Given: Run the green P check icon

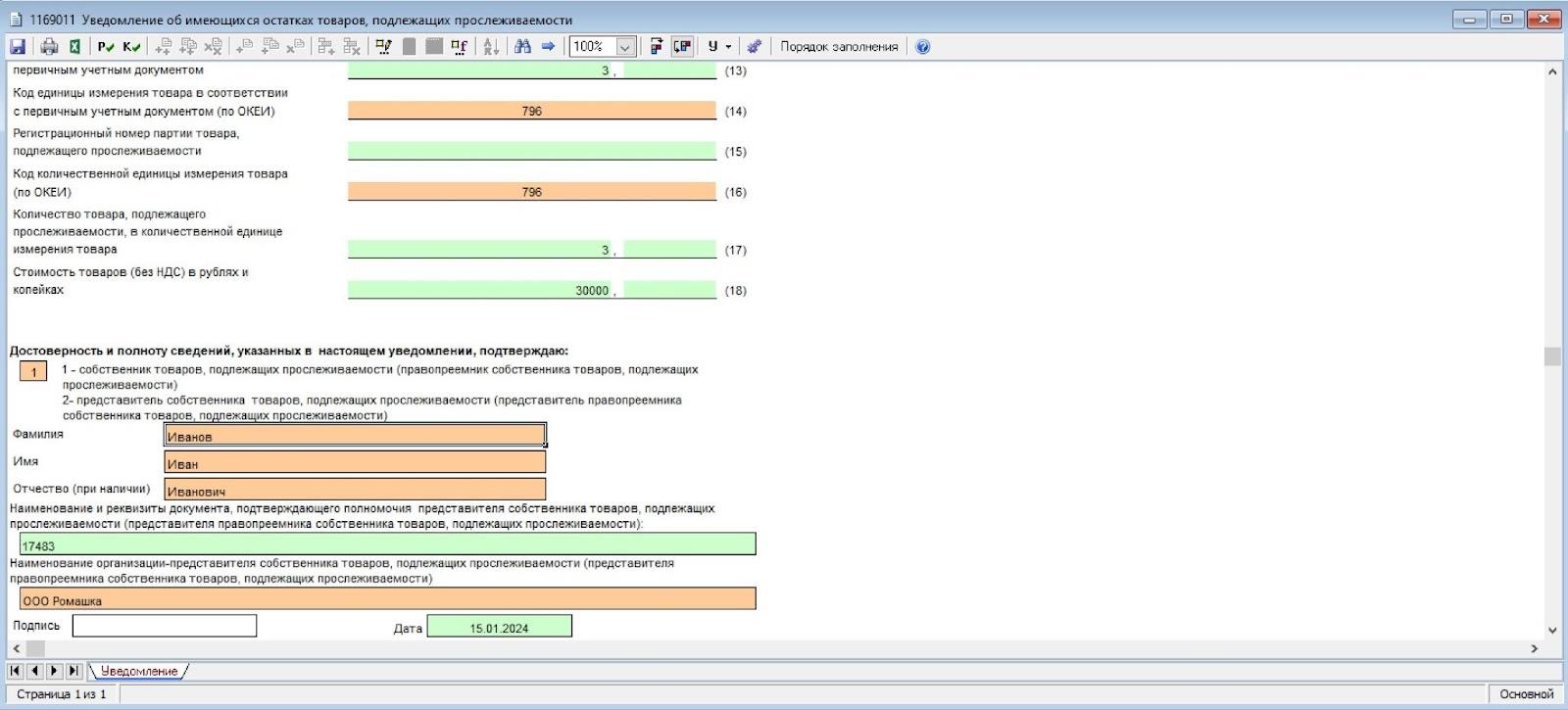Looking at the screenshot, I should (106, 46).
